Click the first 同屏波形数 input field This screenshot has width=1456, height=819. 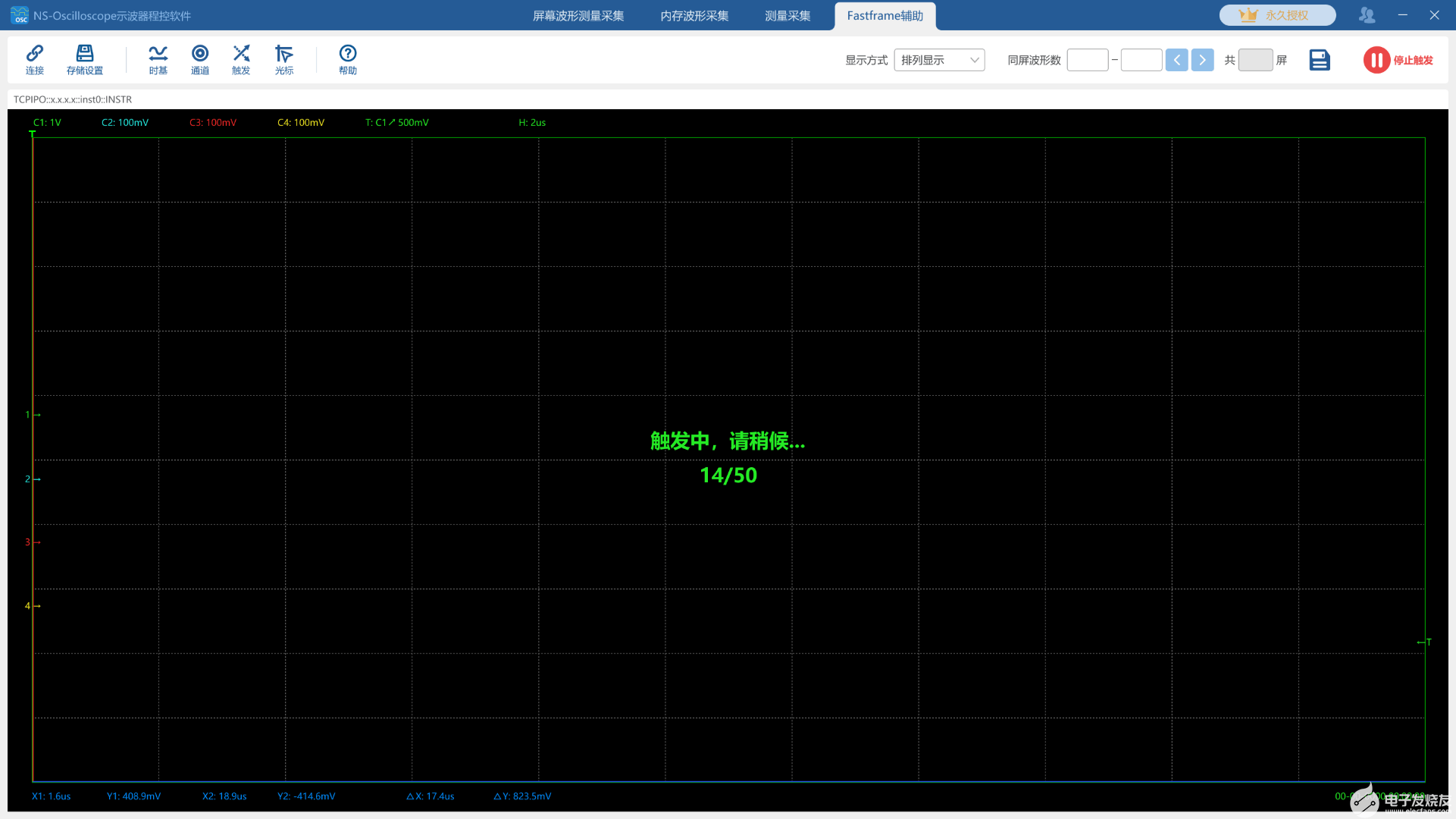click(x=1087, y=60)
